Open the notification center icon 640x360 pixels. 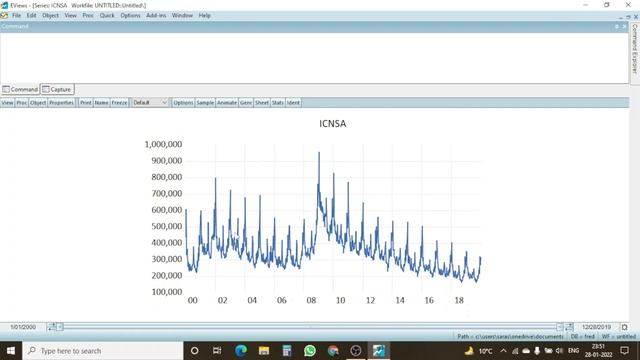pyautogui.click(x=624, y=351)
